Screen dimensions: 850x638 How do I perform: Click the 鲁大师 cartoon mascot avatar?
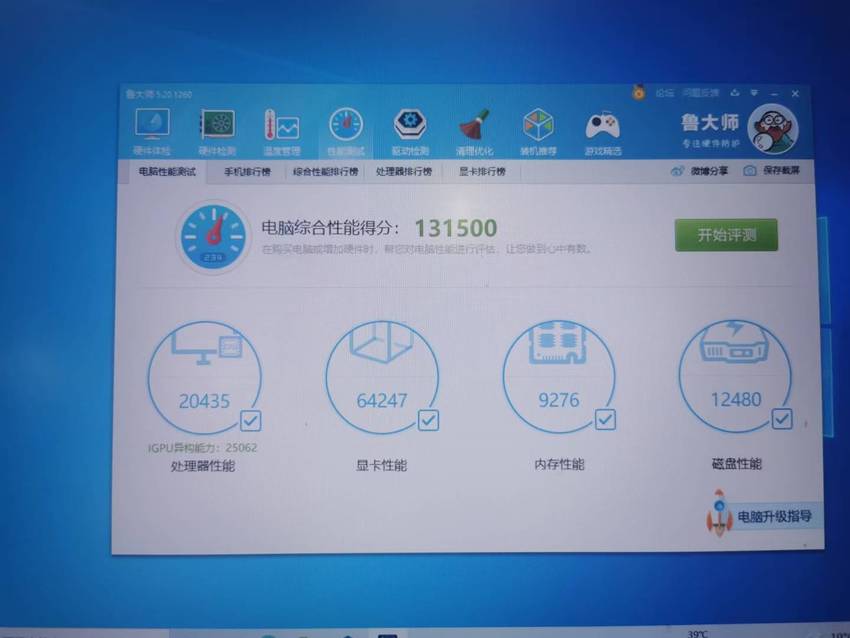point(773,129)
